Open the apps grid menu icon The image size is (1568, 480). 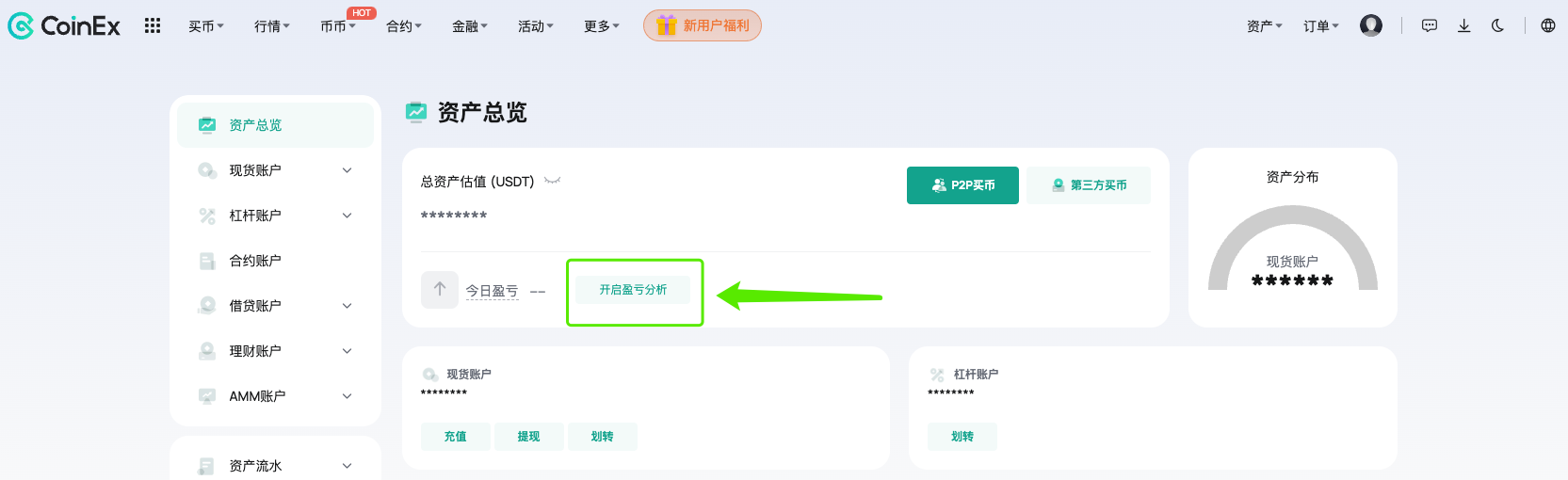[x=153, y=26]
